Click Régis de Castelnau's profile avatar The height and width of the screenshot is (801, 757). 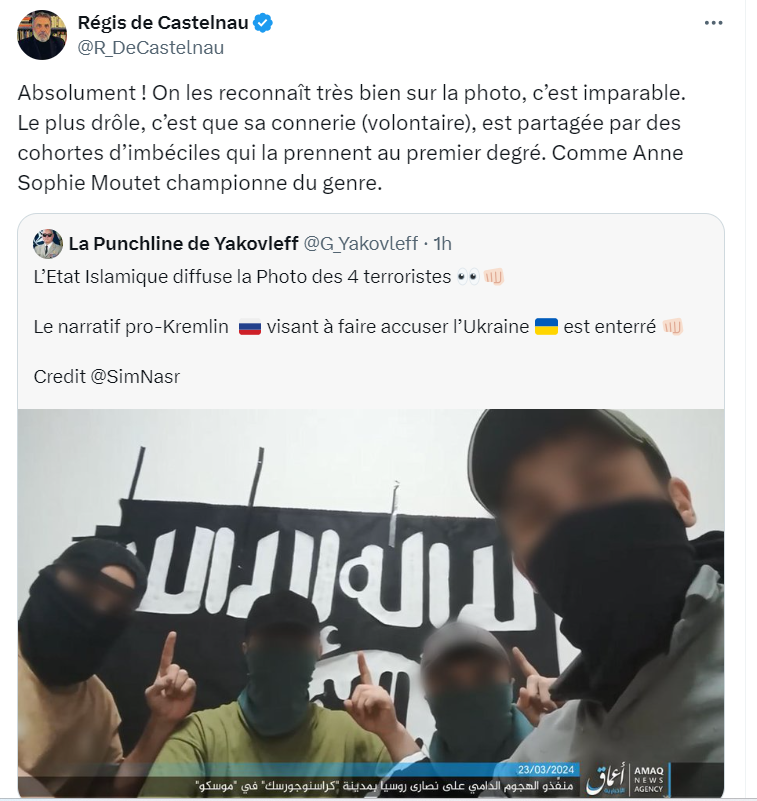(42, 35)
